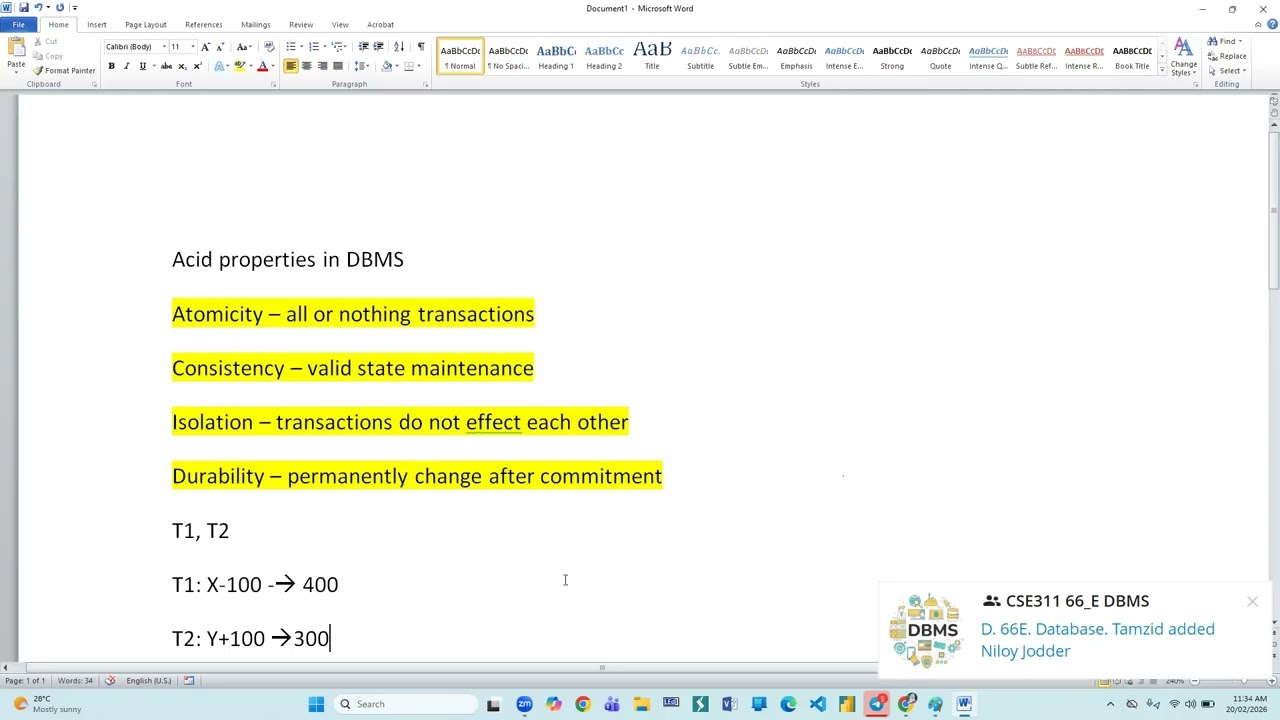Image resolution: width=1280 pixels, height=720 pixels.
Task: Toggle strikethrough formatting
Action: pyautogui.click(x=166, y=66)
